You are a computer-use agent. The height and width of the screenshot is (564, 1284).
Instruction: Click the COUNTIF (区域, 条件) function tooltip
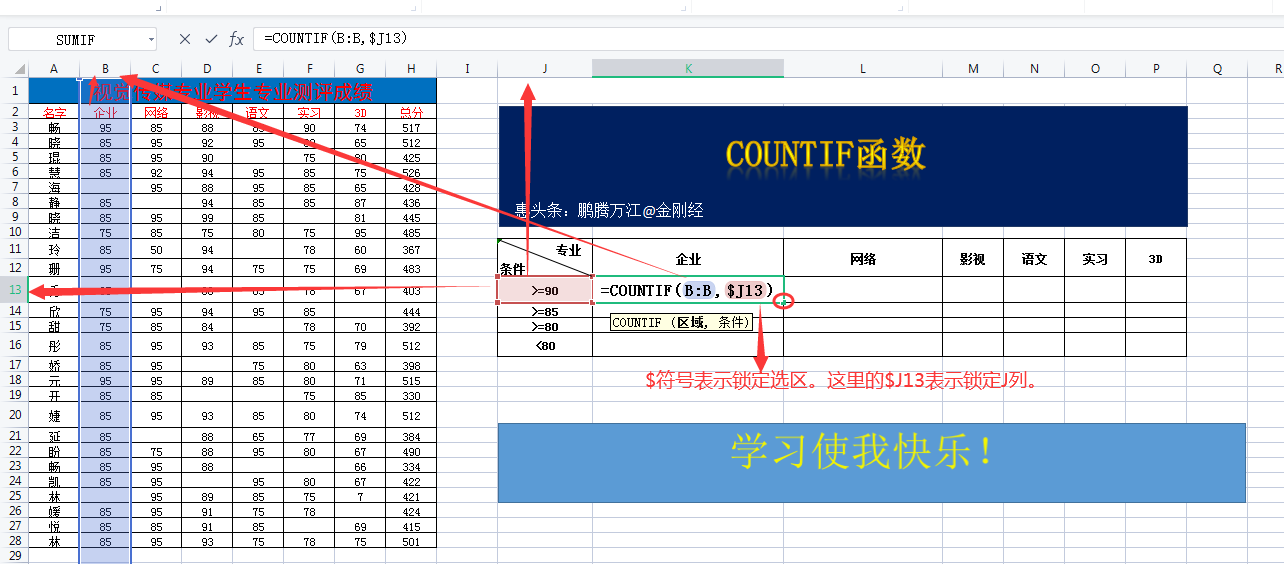coord(681,323)
